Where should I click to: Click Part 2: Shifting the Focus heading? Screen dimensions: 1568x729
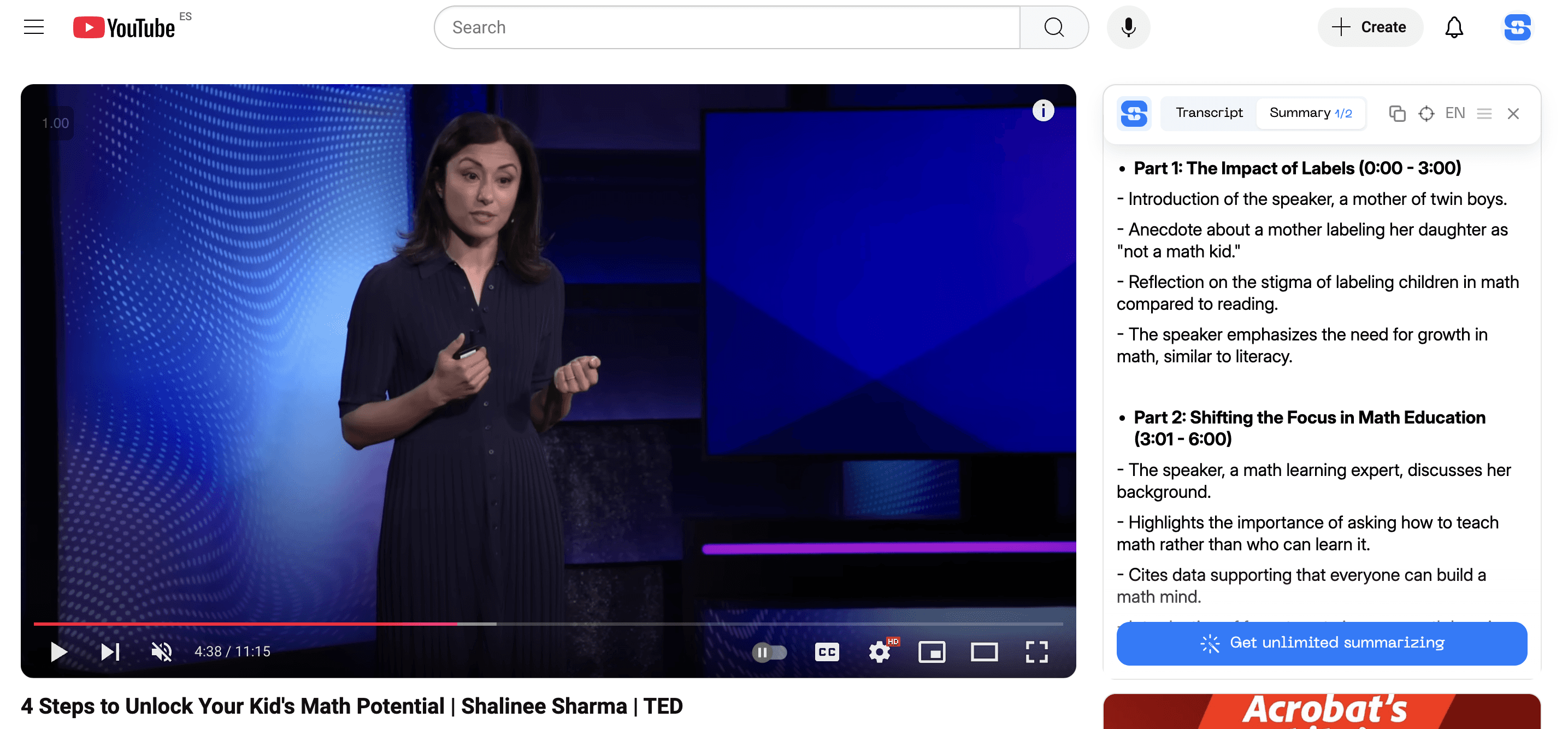(x=1309, y=427)
